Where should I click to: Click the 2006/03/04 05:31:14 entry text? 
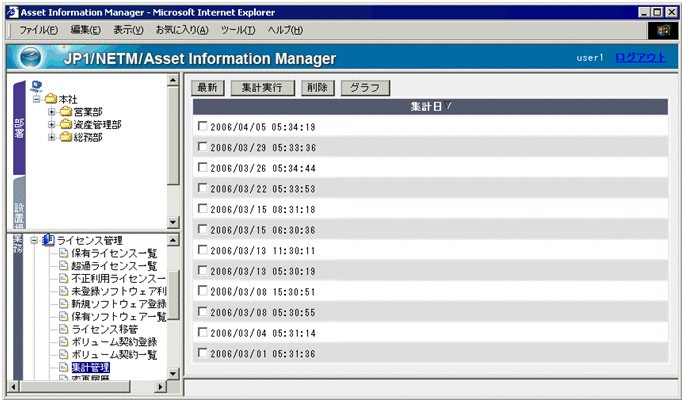tap(263, 333)
